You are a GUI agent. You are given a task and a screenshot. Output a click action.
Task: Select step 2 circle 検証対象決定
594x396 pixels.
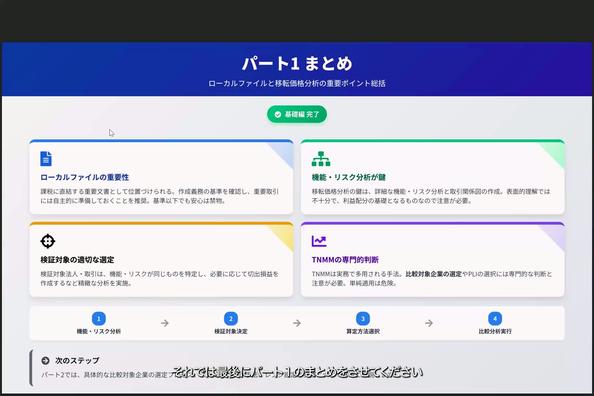231,319
